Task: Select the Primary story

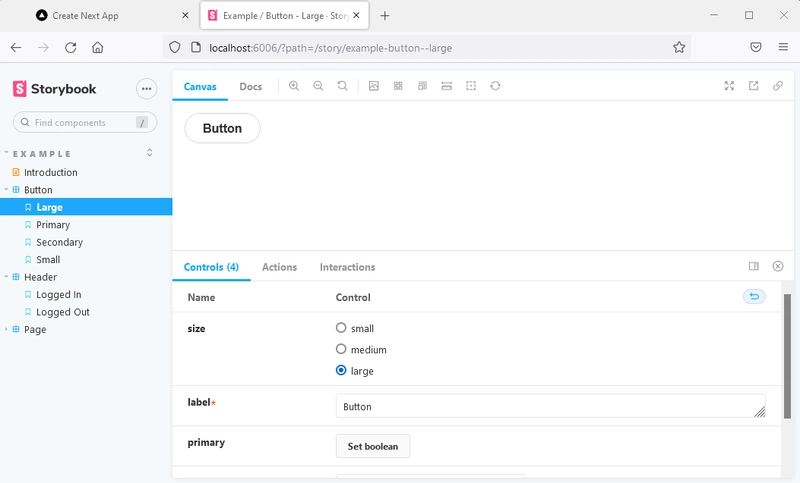Action: (53, 225)
